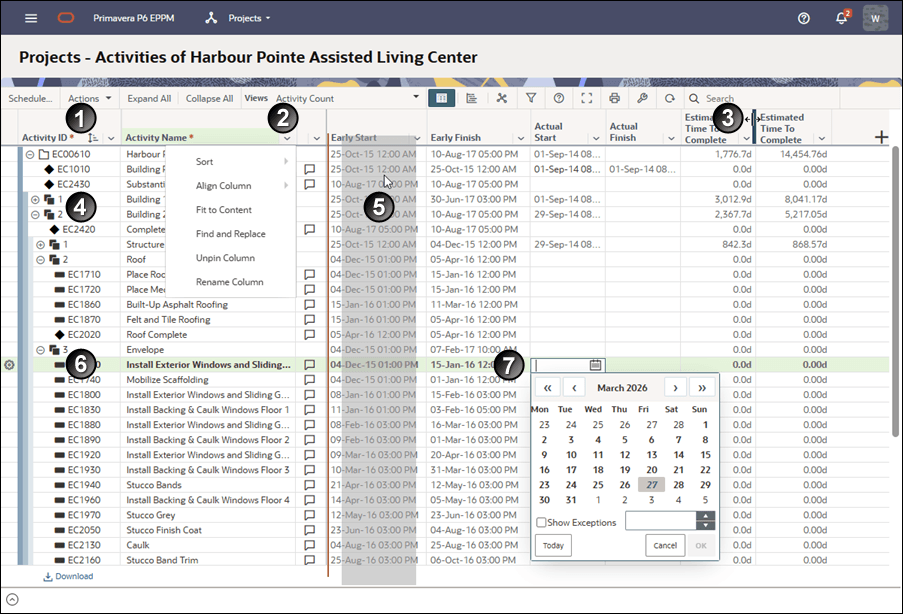Click Expand All
Screen dimensions: 903x614
click(x=149, y=98)
